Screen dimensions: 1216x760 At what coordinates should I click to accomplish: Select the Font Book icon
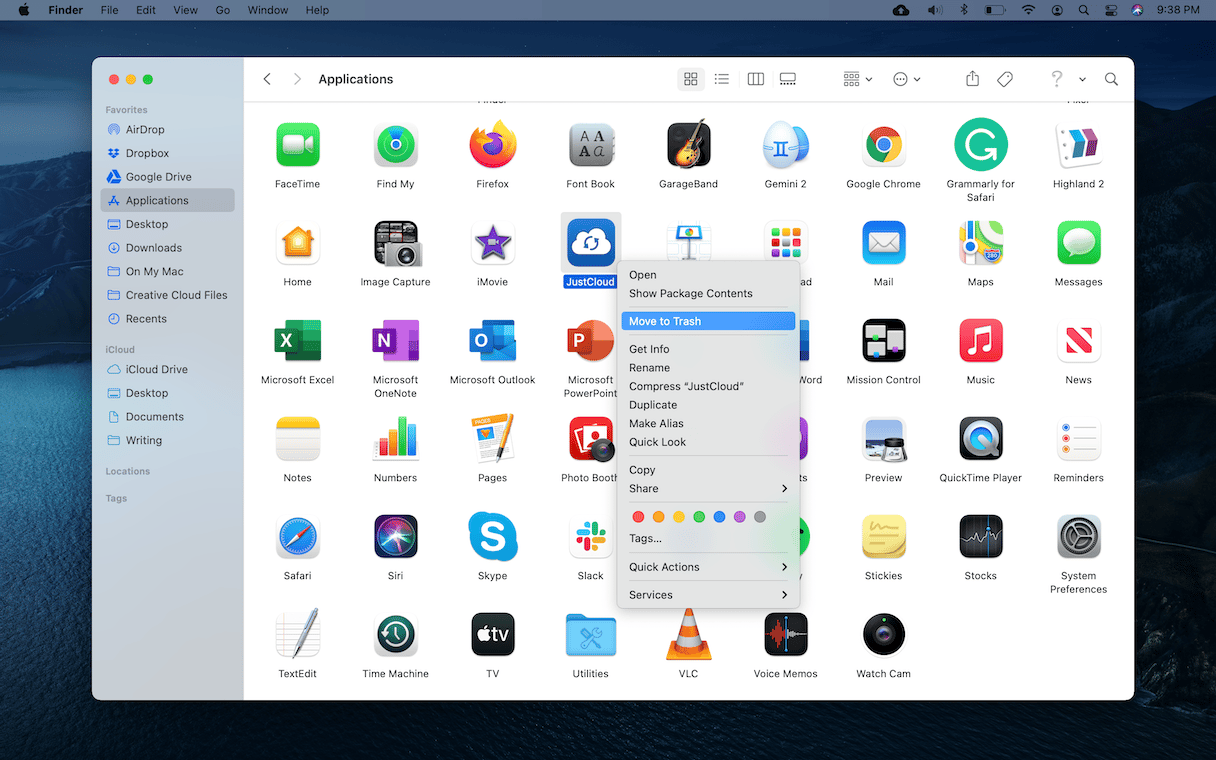point(590,146)
